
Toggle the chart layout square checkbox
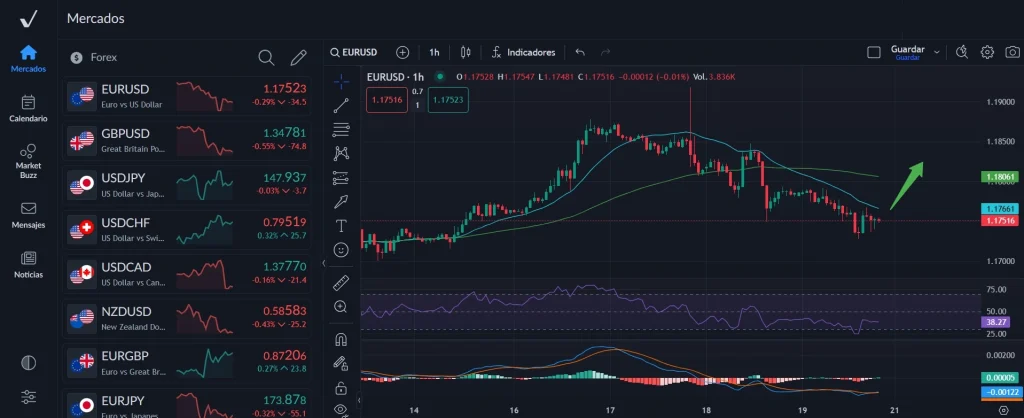pos(873,52)
